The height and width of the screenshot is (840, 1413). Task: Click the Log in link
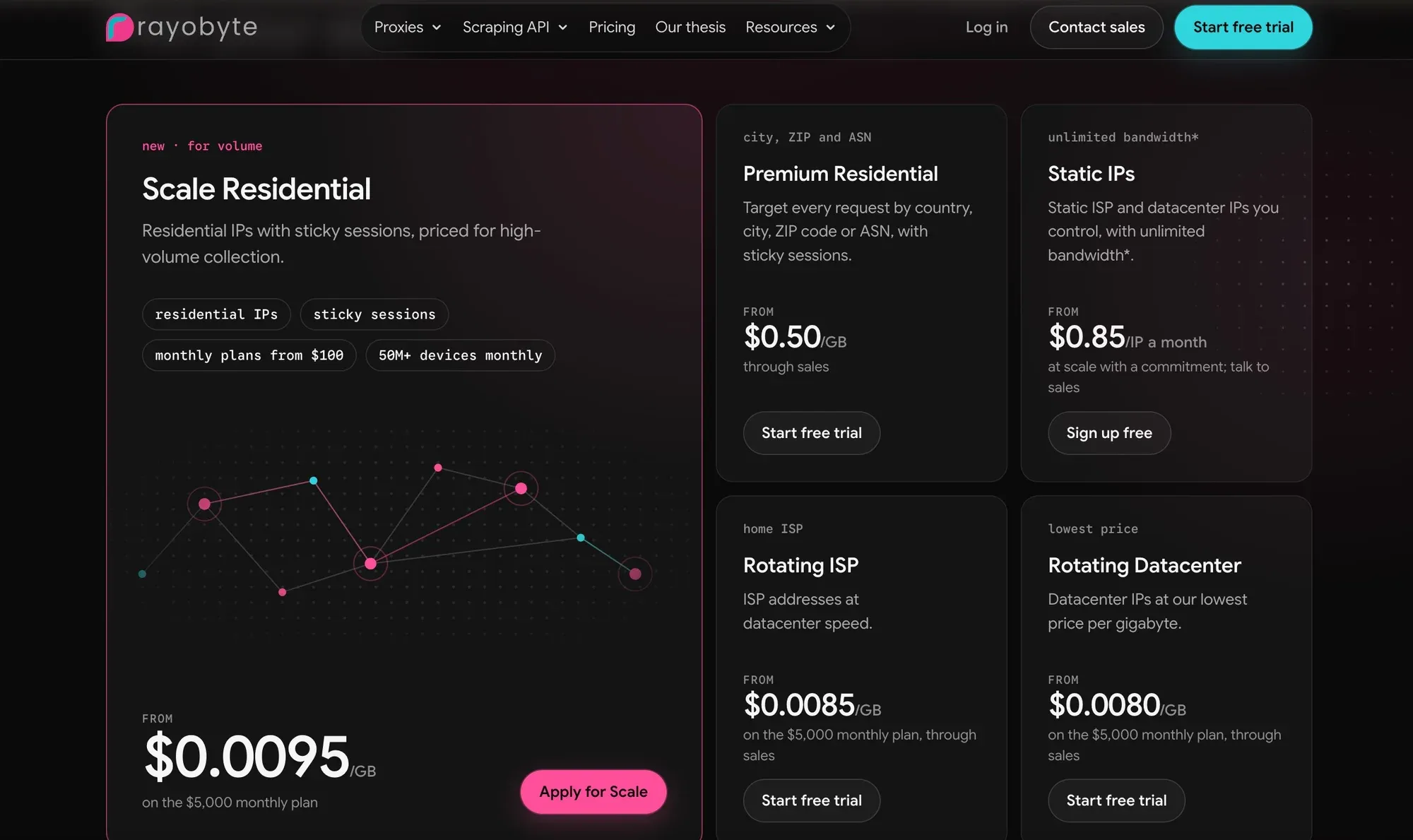tap(986, 28)
